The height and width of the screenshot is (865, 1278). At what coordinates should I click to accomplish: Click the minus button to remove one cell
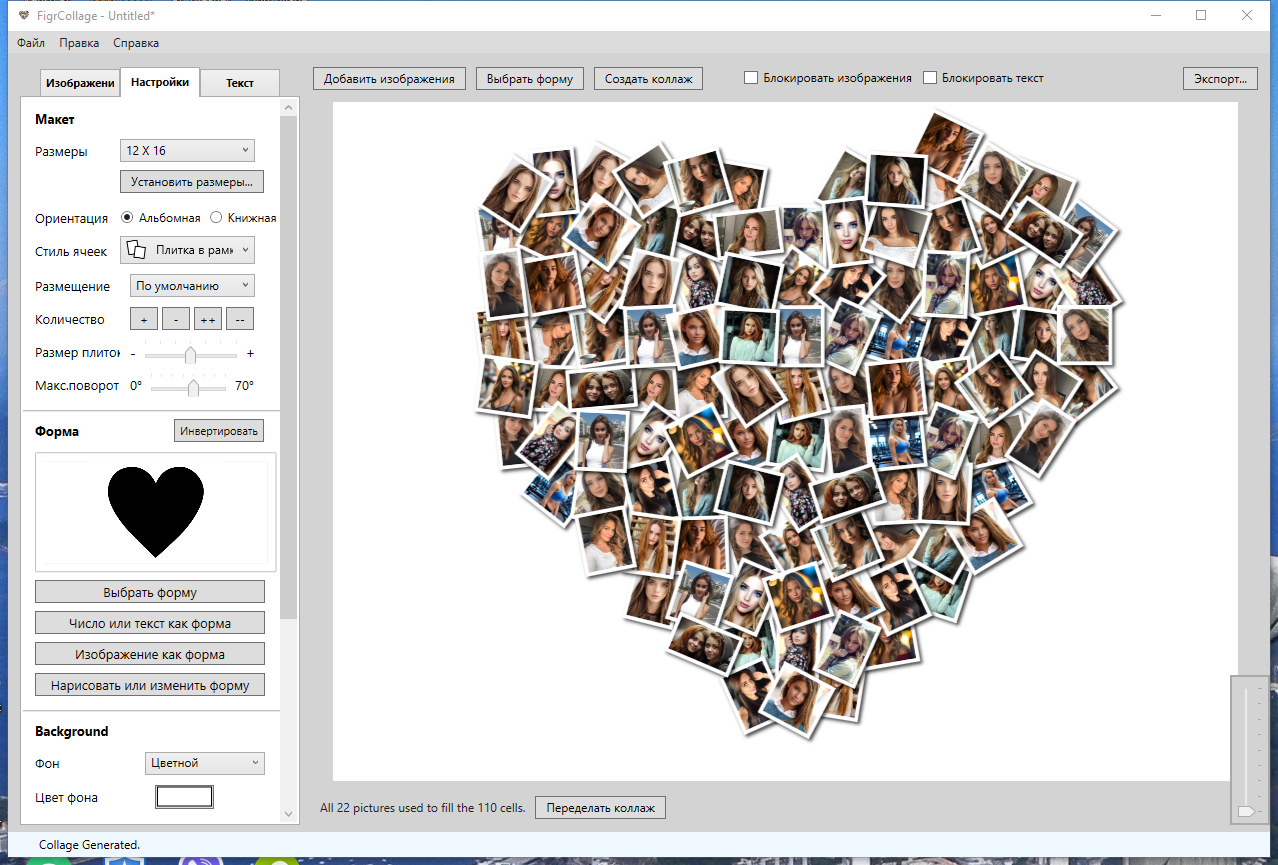coord(176,320)
